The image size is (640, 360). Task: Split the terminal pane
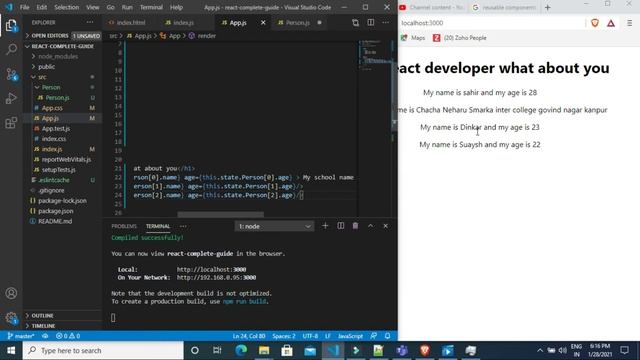(x=340, y=226)
